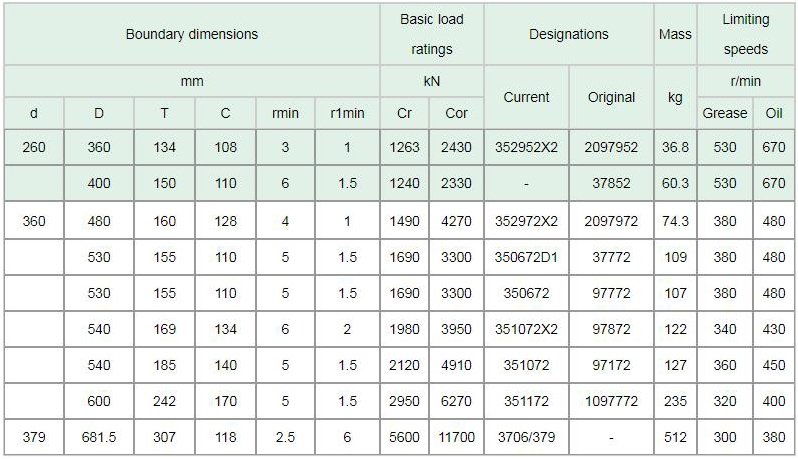Select designation cell 352952X2
798x459 pixels.
pos(526,147)
